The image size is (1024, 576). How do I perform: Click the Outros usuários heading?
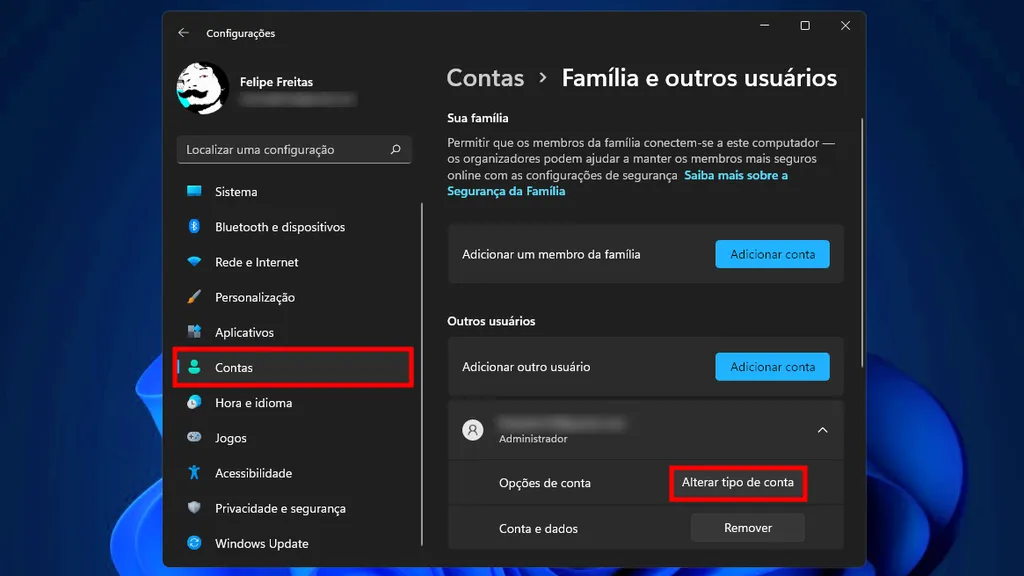coord(491,321)
